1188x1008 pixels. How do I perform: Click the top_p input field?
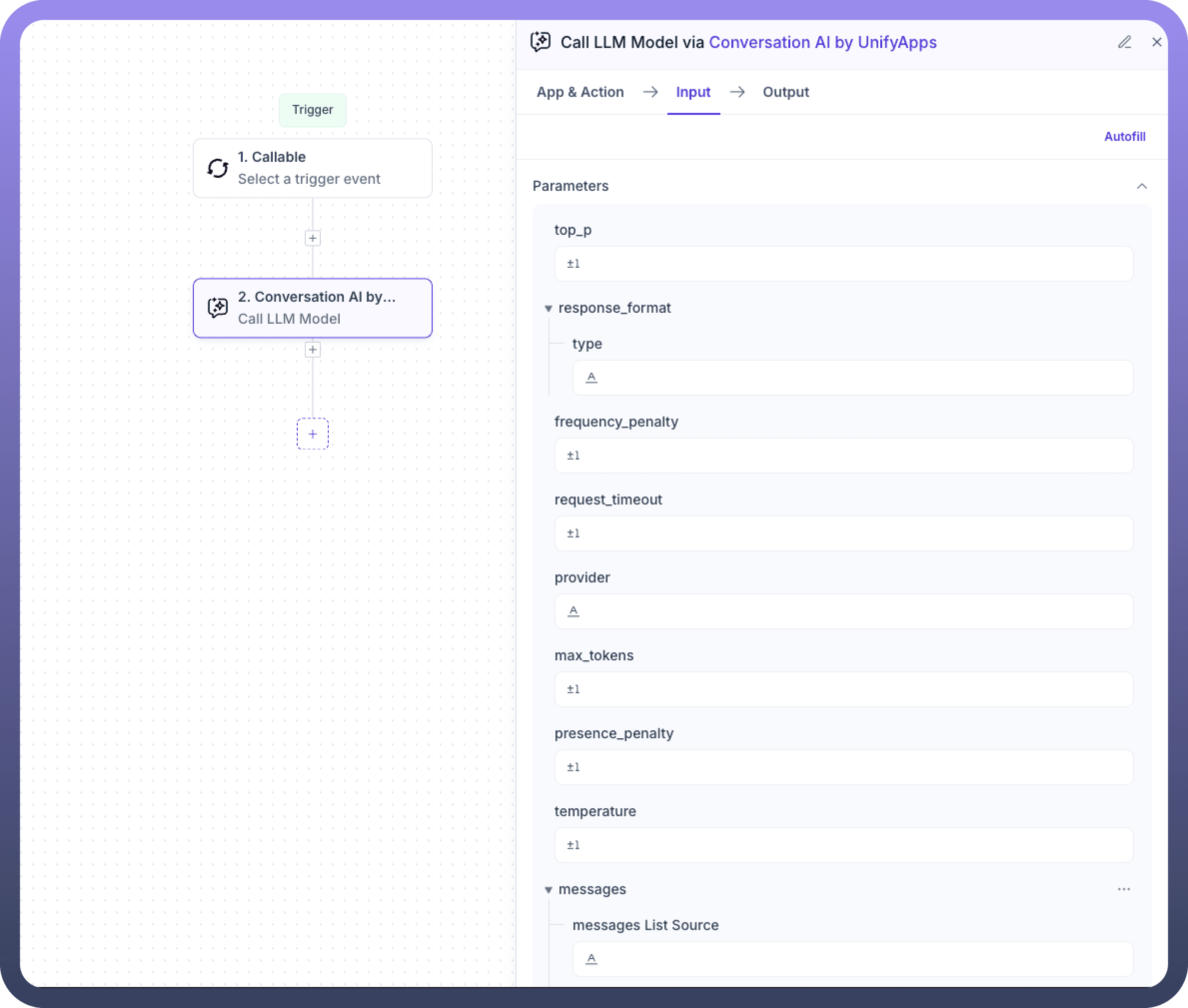843,263
